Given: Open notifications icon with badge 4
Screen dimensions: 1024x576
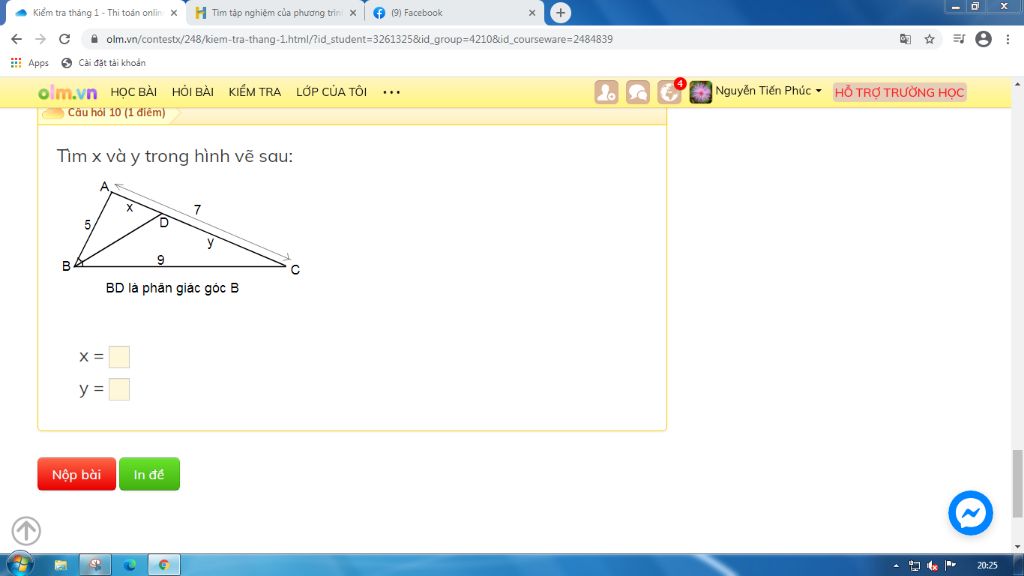Looking at the screenshot, I should (x=669, y=92).
